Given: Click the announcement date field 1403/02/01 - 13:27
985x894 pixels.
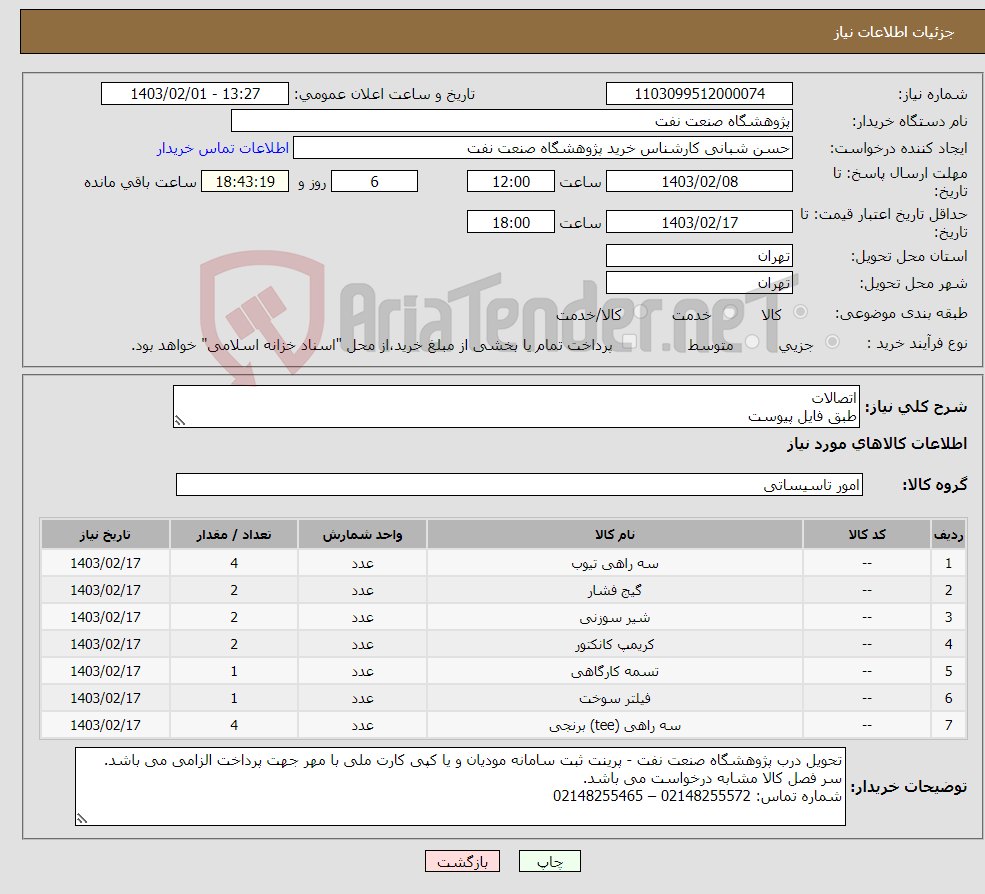Looking at the screenshot, I should point(195,94).
